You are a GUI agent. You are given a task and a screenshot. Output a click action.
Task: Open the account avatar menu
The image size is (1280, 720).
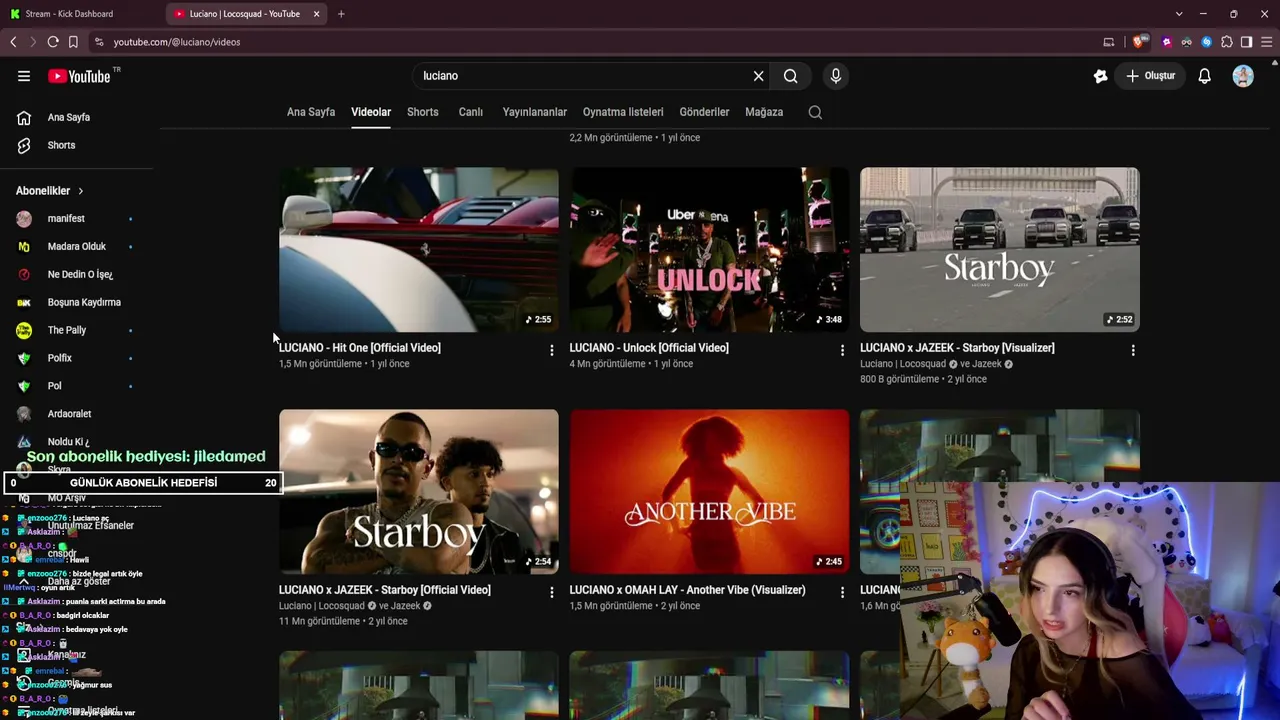(x=1243, y=76)
